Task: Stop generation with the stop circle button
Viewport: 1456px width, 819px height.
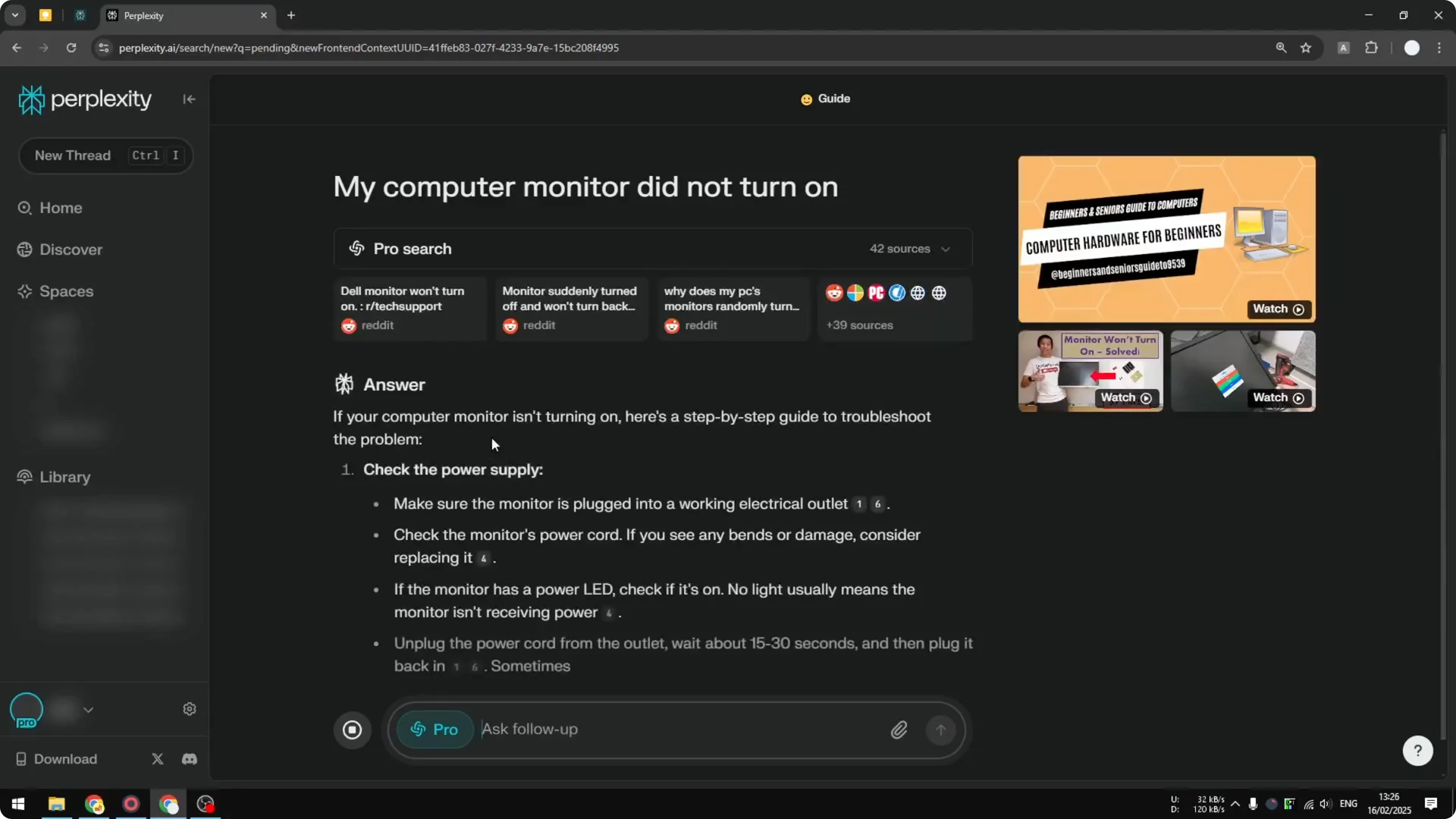Action: (x=352, y=730)
